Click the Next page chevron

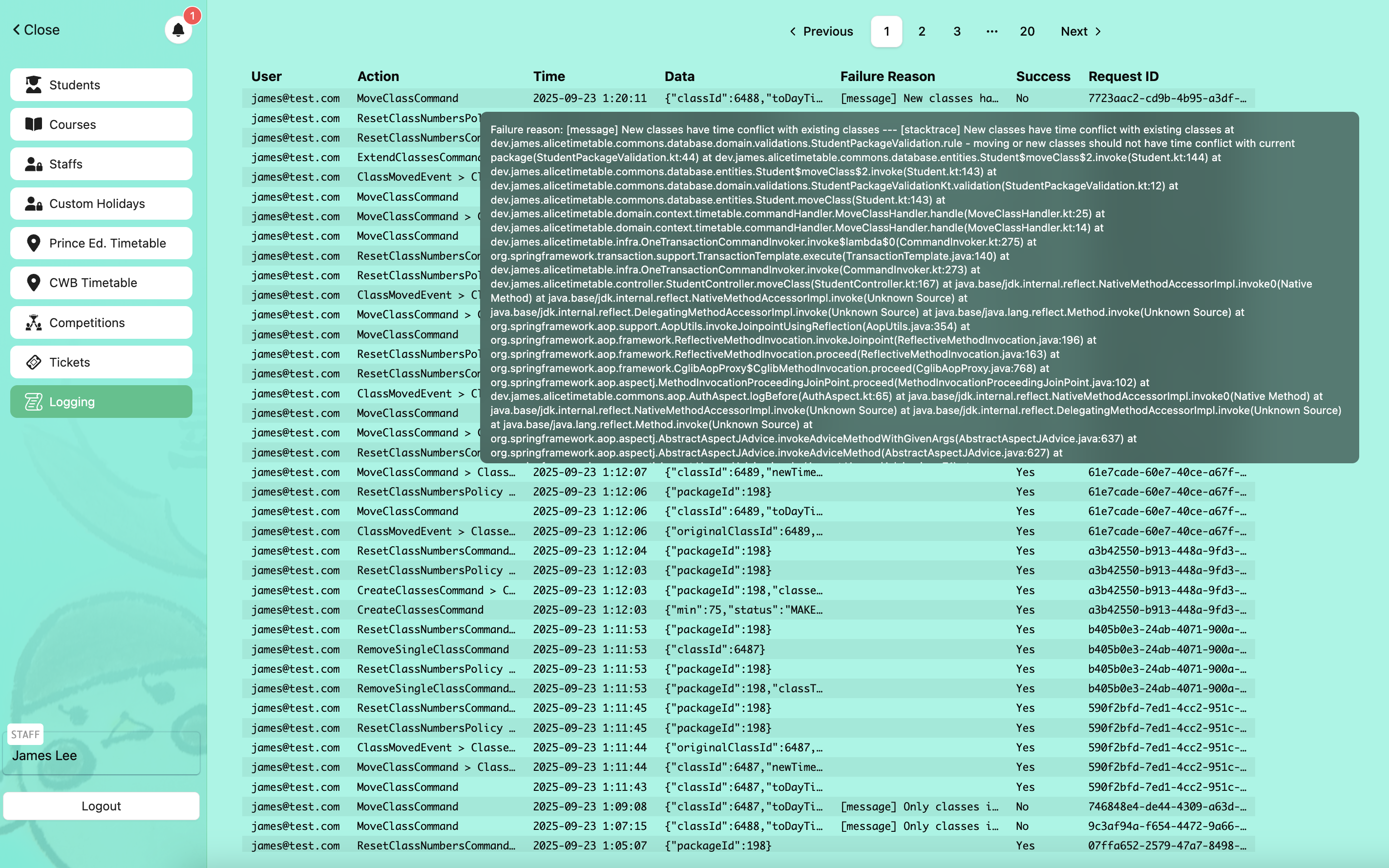pyautogui.click(x=1098, y=32)
